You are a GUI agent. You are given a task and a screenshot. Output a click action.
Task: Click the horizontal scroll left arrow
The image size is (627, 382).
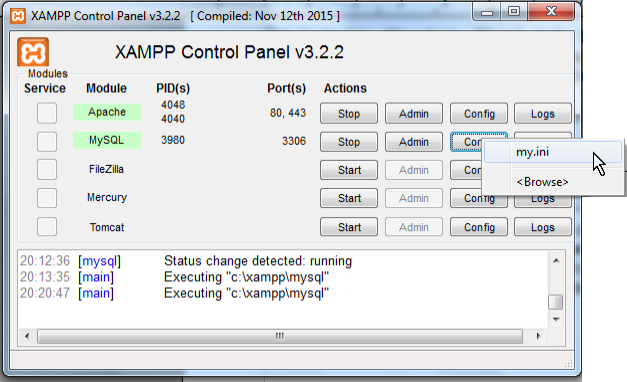pos(27,336)
